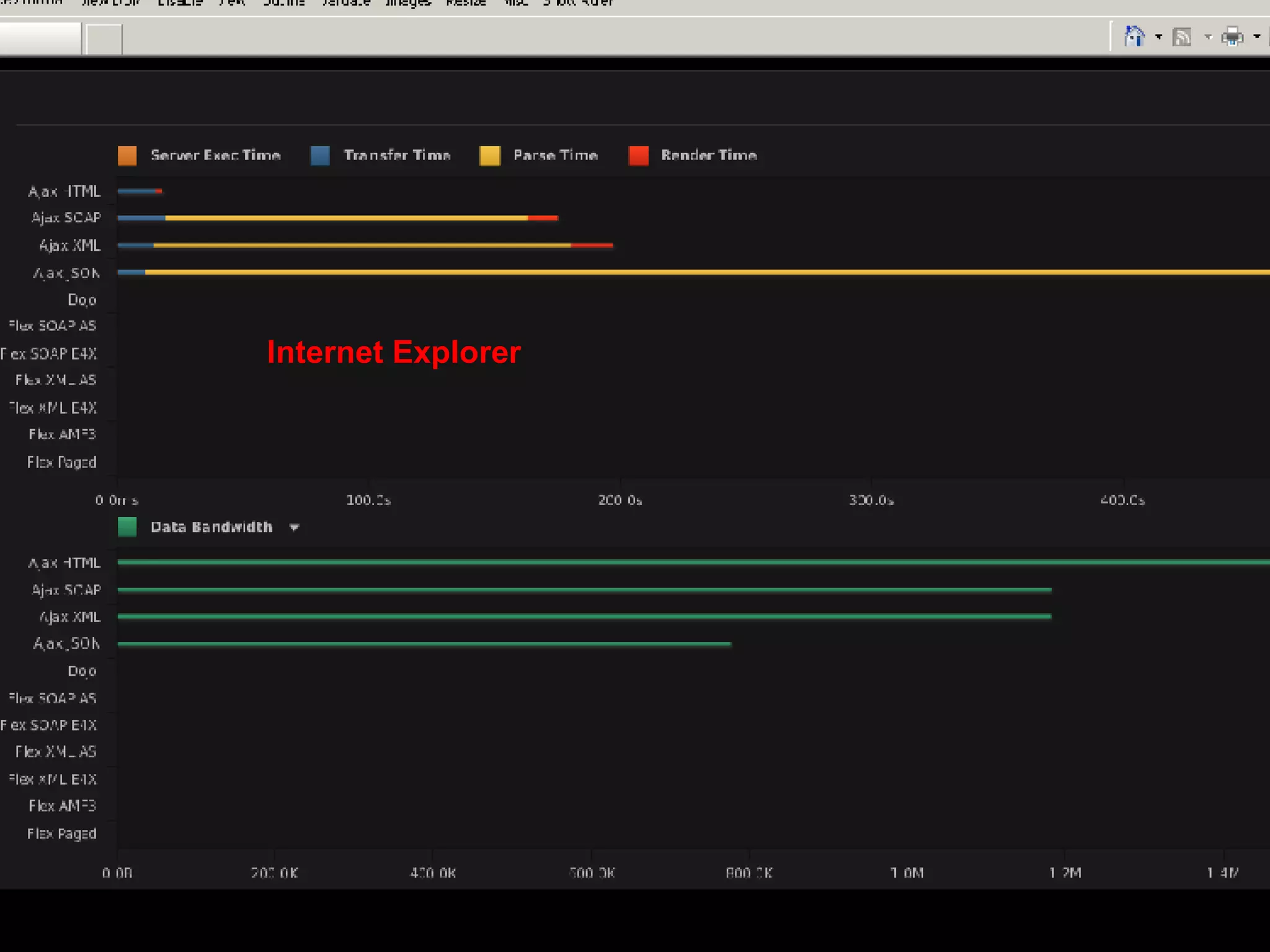Click Ajax XML label in time chart
1270x952 pixels.
tap(69, 245)
